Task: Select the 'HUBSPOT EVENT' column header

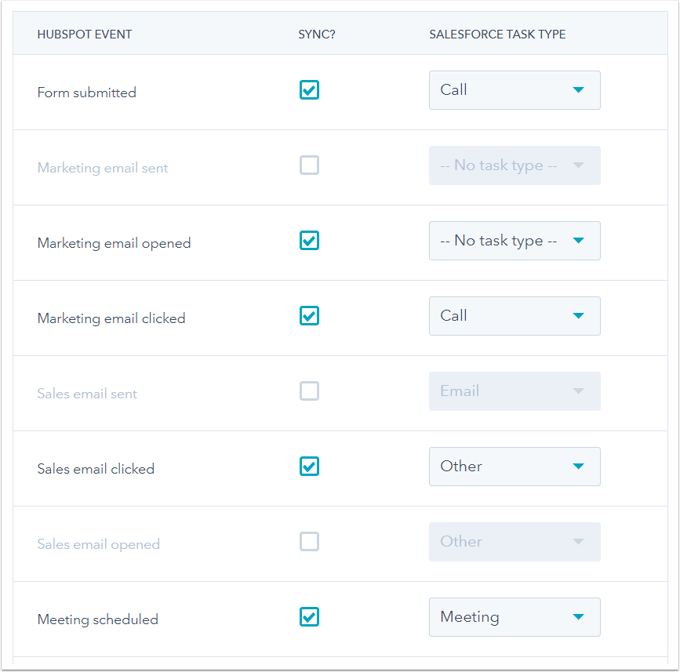Action: (x=85, y=34)
